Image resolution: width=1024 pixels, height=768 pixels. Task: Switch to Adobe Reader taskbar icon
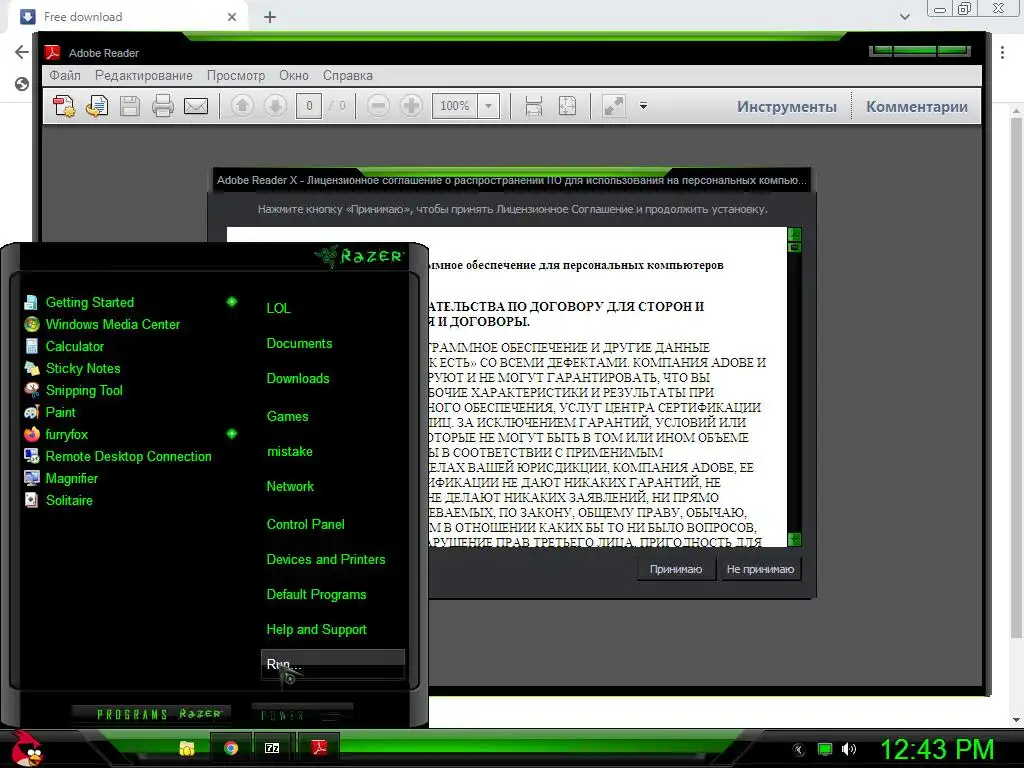click(x=319, y=747)
